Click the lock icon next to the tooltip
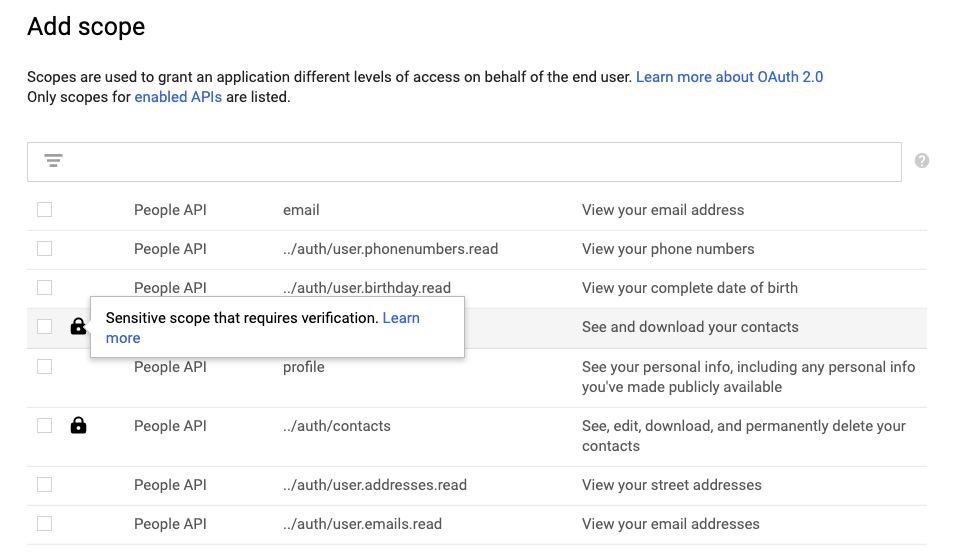 coord(78,327)
